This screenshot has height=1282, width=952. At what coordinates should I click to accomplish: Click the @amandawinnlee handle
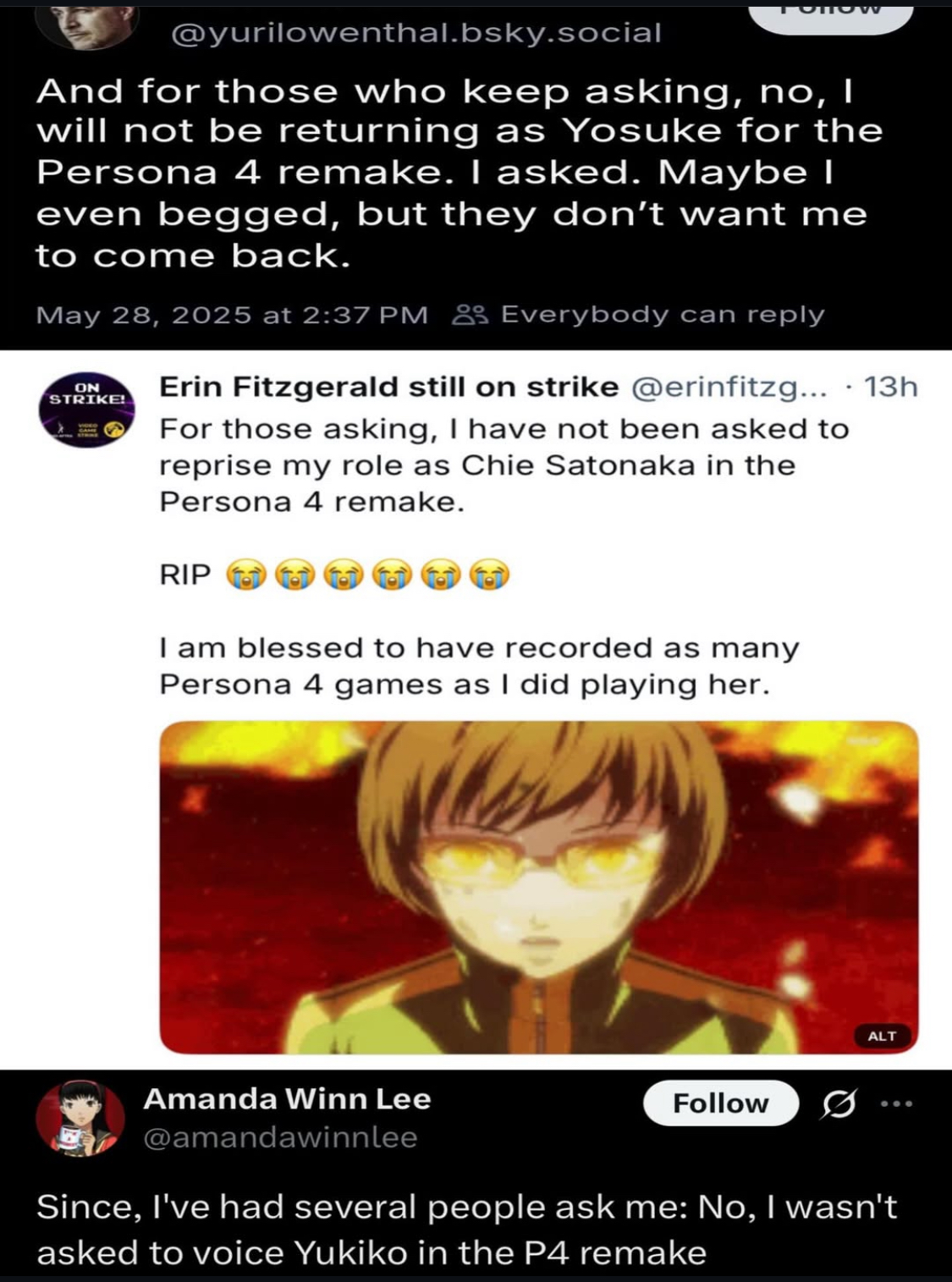pyautogui.click(x=280, y=1137)
